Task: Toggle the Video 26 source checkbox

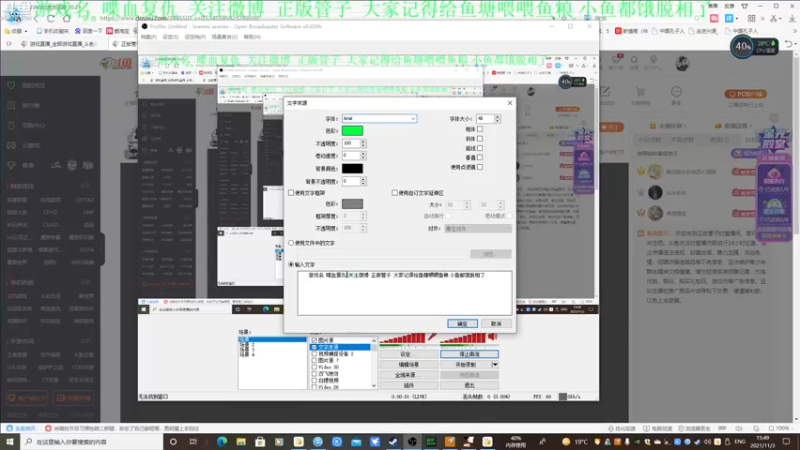Action: click(x=314, y=387)
